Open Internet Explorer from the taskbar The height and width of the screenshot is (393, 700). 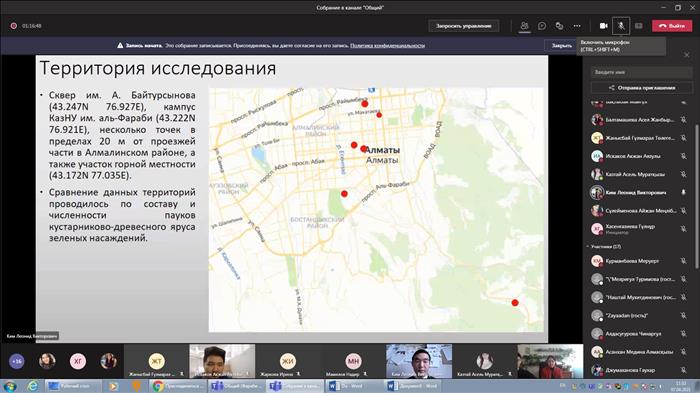[33, 386]
